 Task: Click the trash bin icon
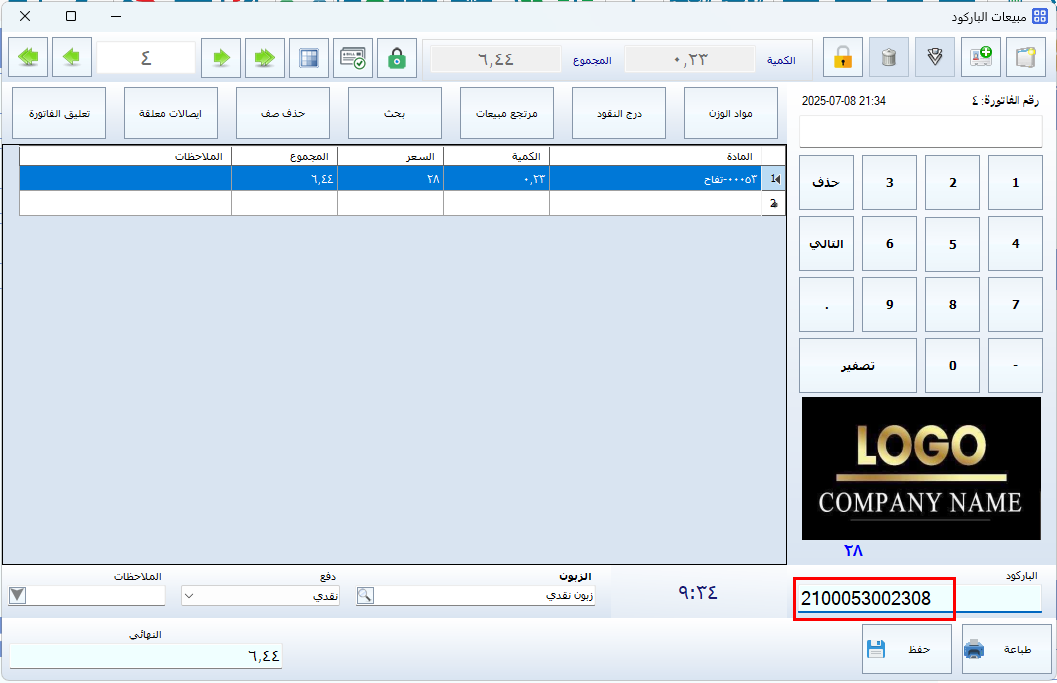pyautogui.click(x=888, y=58)
